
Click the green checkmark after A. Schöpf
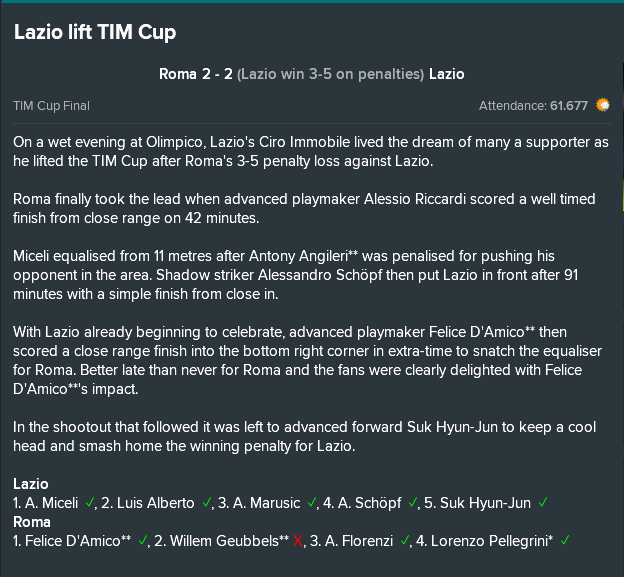point(413,503)
